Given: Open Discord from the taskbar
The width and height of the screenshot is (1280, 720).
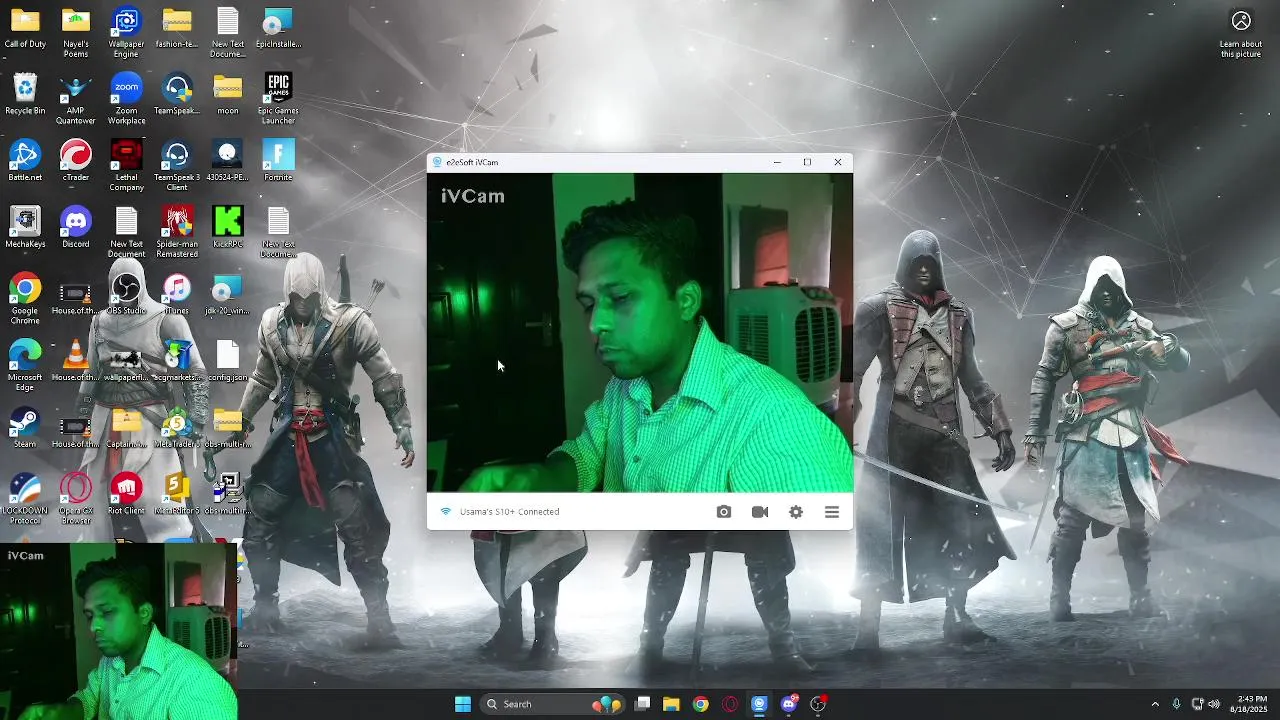Looking at the screenshot, I should tap(789, 704).
